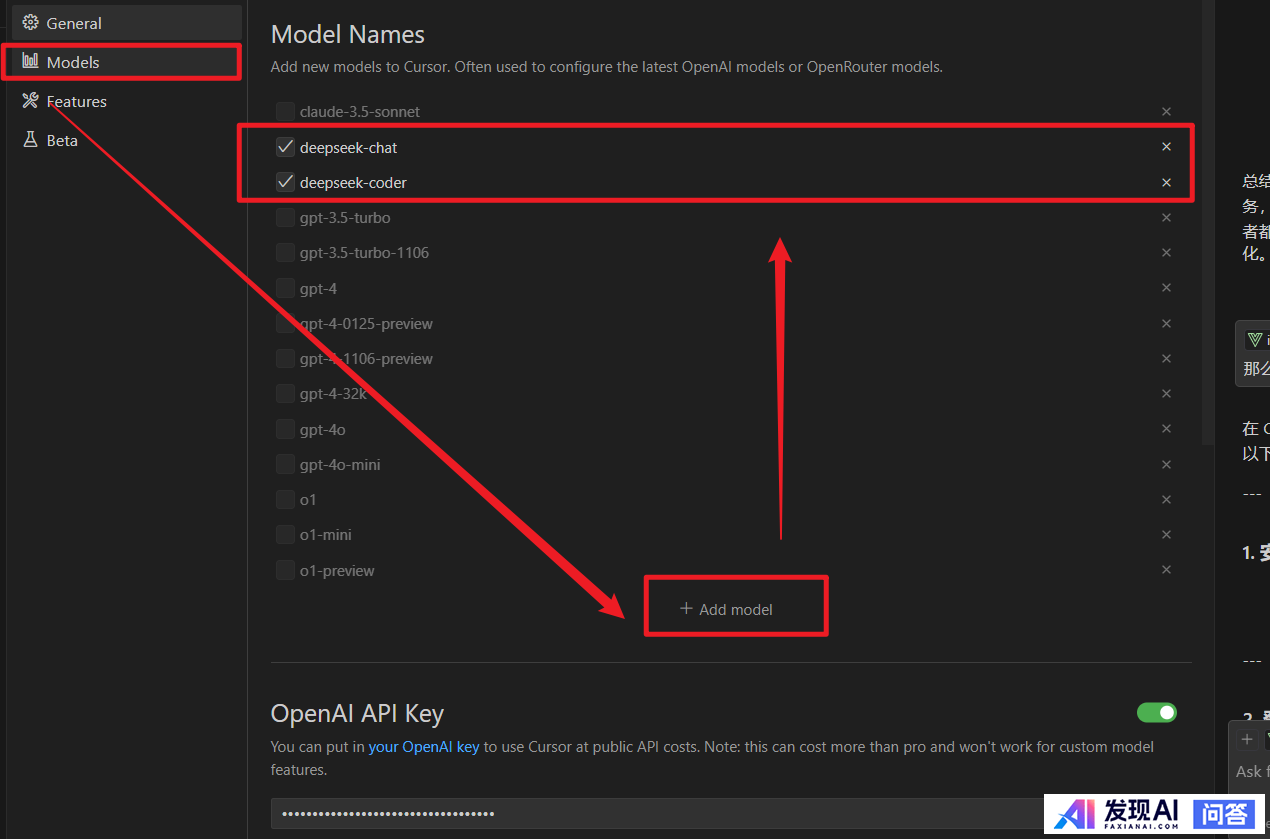The width and height of the screenshot is (1270, 839).
Task: Remove the gpt-4o-mini model
Action: click(1166, 464)
